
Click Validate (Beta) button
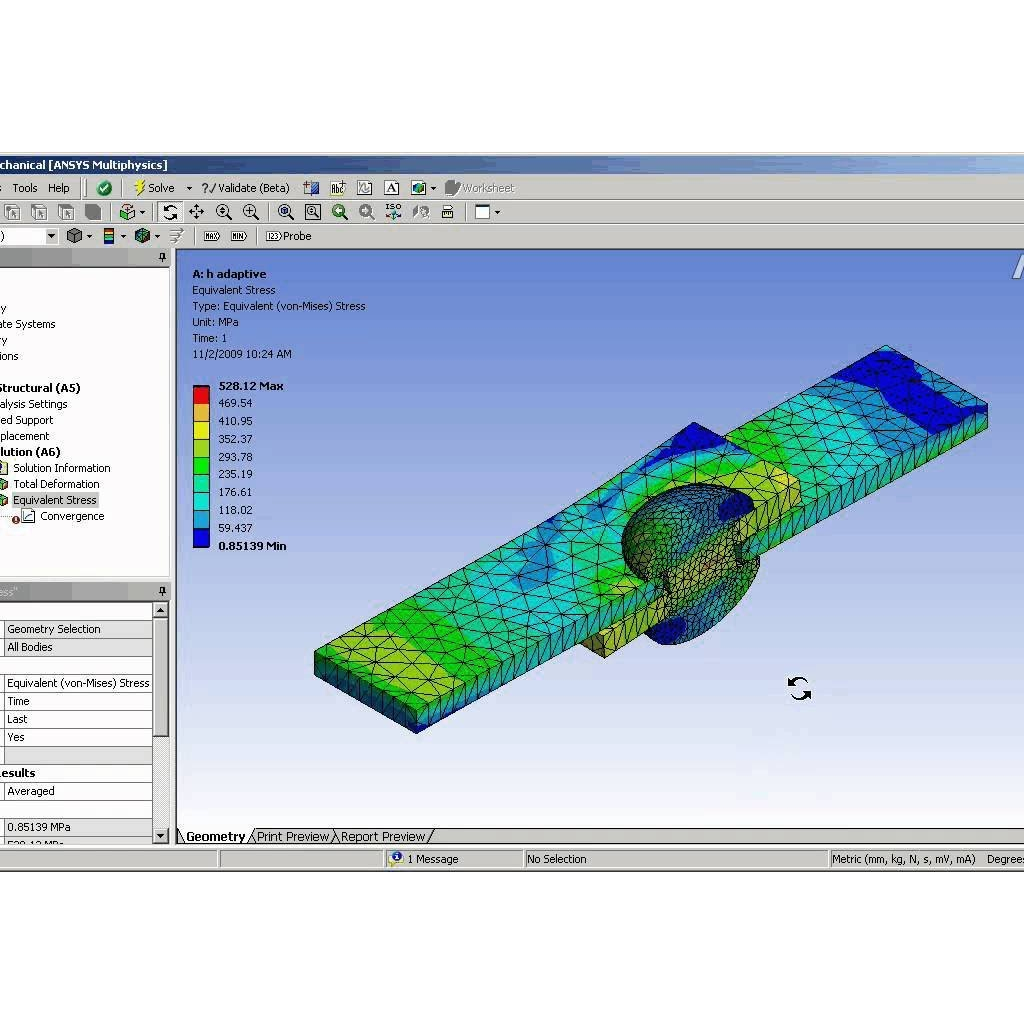tap(246, 188)
